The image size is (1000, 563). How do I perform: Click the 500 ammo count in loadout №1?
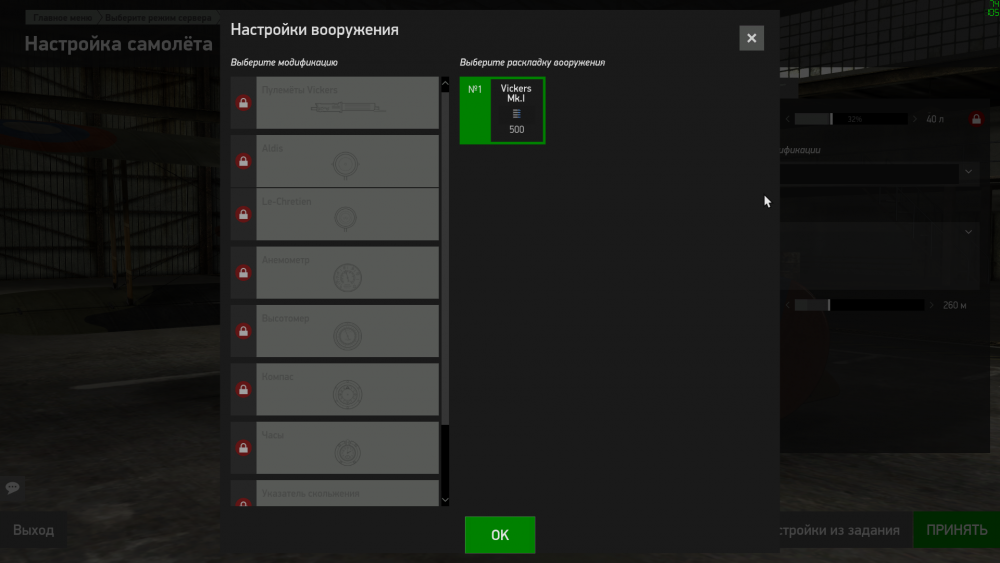[517, 129]
